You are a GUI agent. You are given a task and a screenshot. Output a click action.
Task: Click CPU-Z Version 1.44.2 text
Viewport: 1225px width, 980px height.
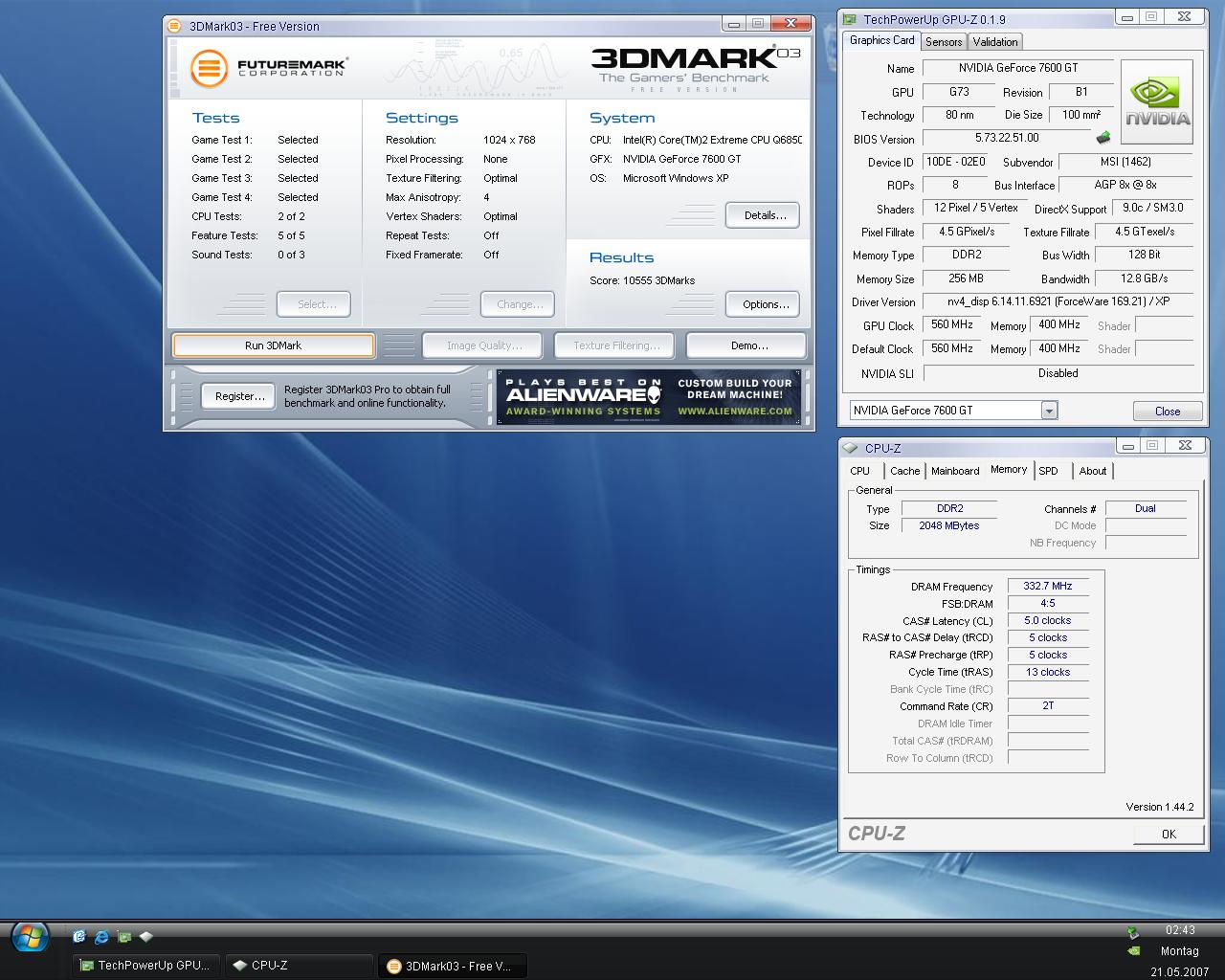coord(1159,807)
